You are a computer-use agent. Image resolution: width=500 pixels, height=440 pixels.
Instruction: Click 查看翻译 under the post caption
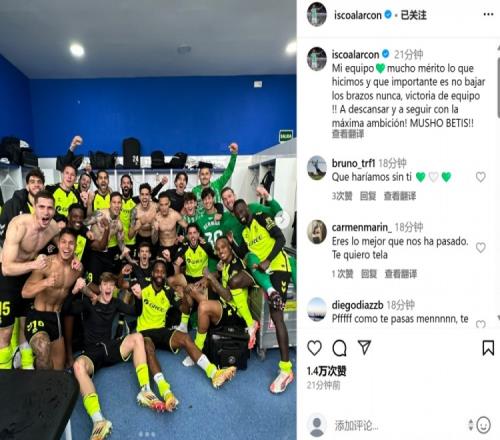tap(348, 134)
